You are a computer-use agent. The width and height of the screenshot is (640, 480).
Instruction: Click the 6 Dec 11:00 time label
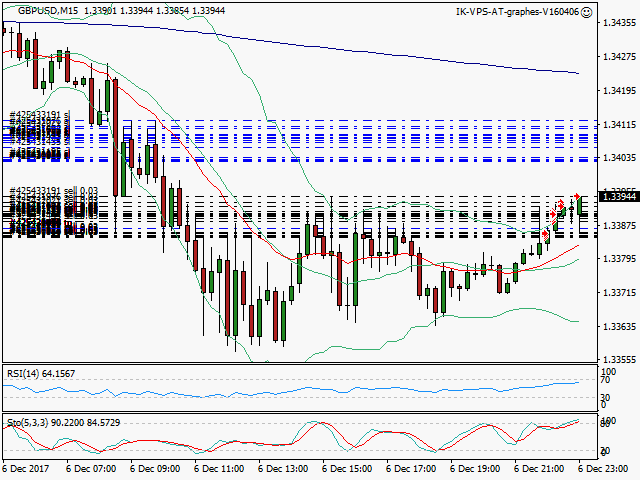click(219, 468)
